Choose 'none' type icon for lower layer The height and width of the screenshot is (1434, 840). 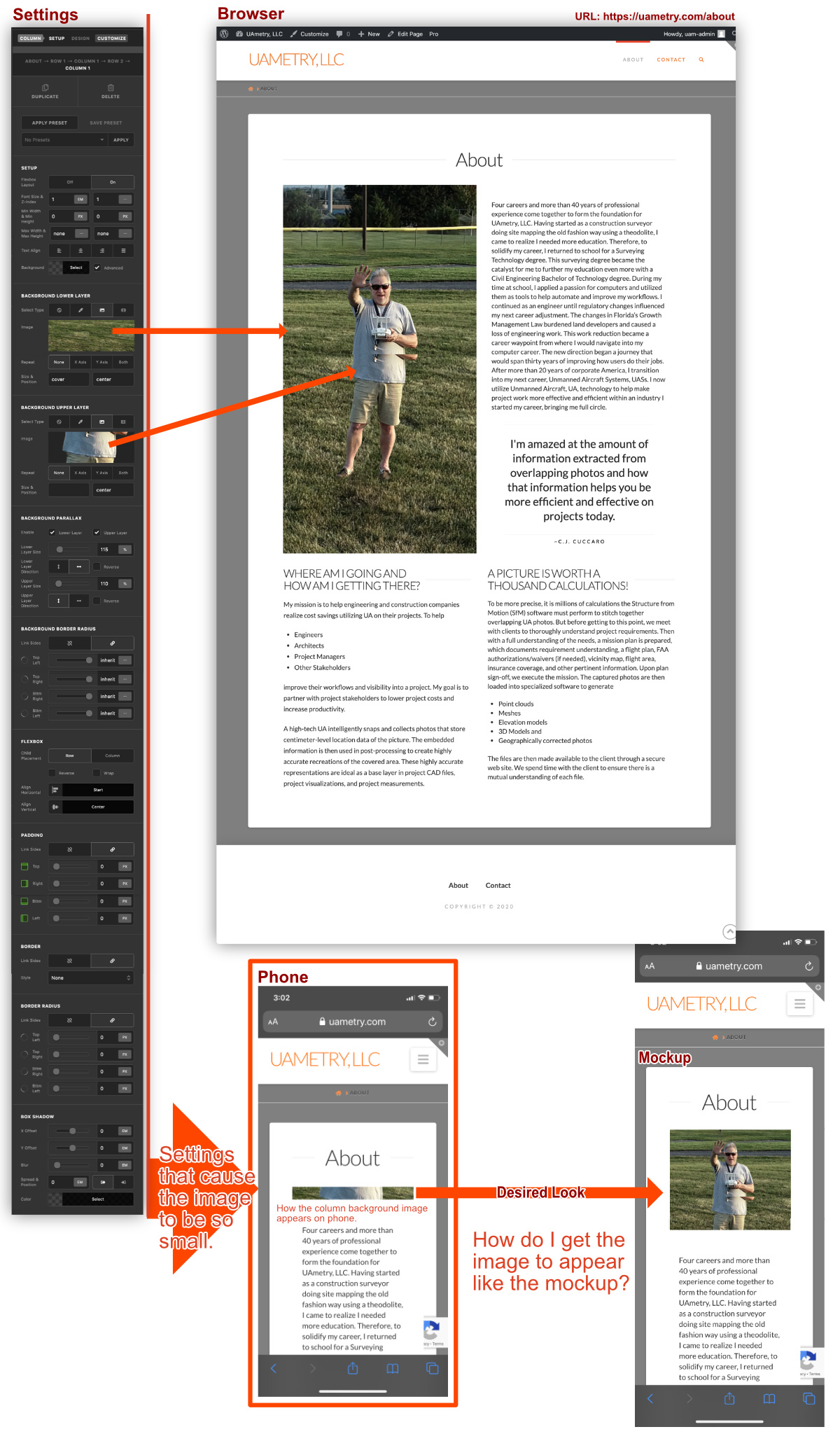tap(59, 309)
